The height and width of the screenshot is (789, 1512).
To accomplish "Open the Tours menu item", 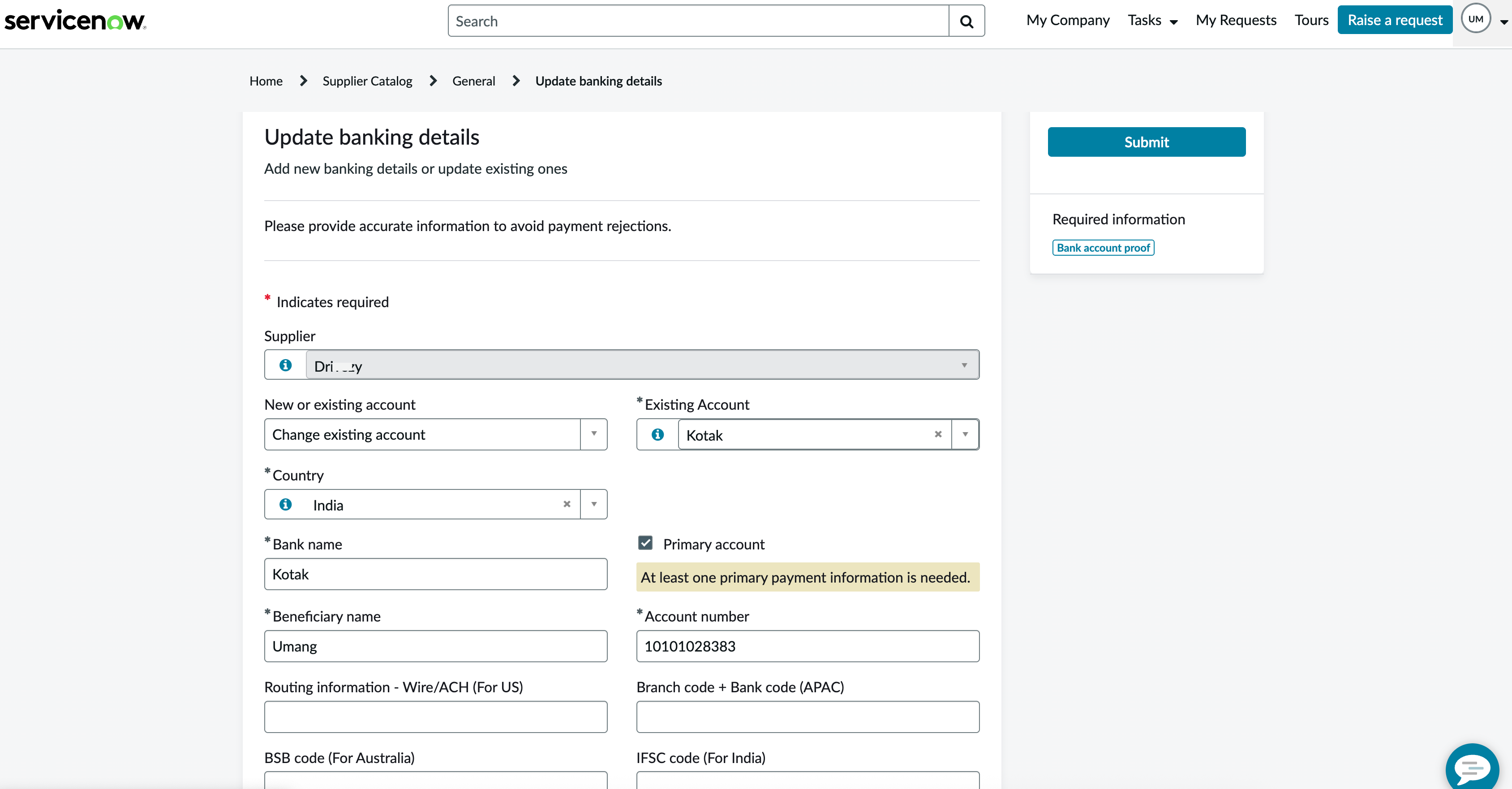I will (x=1311, y=21).
